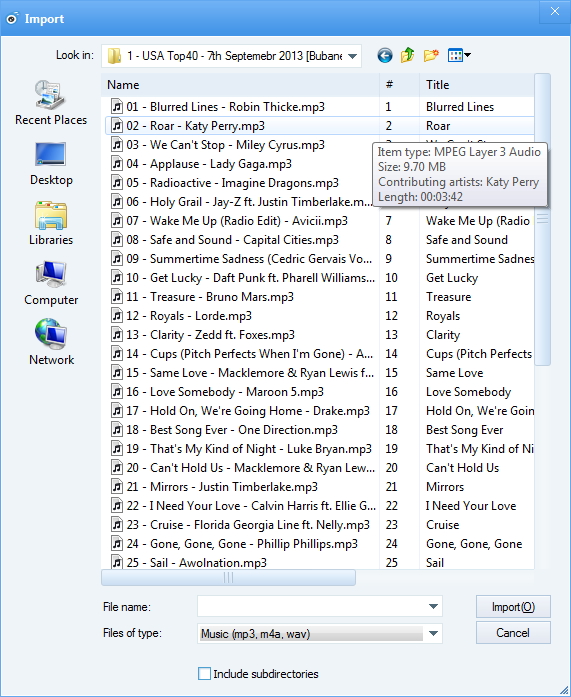Sort by the Title column header
This screenshot has height=697, width=571.
[477, 85]
